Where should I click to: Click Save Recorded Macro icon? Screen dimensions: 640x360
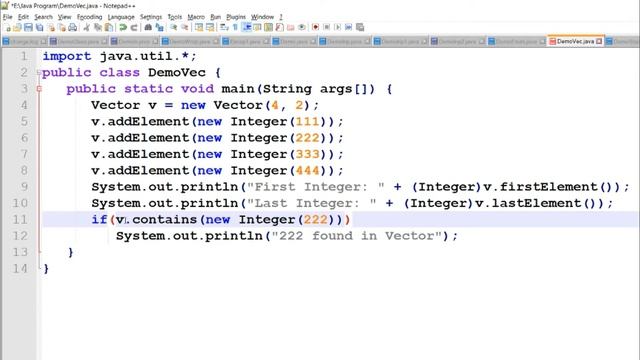tap(360, 27)
